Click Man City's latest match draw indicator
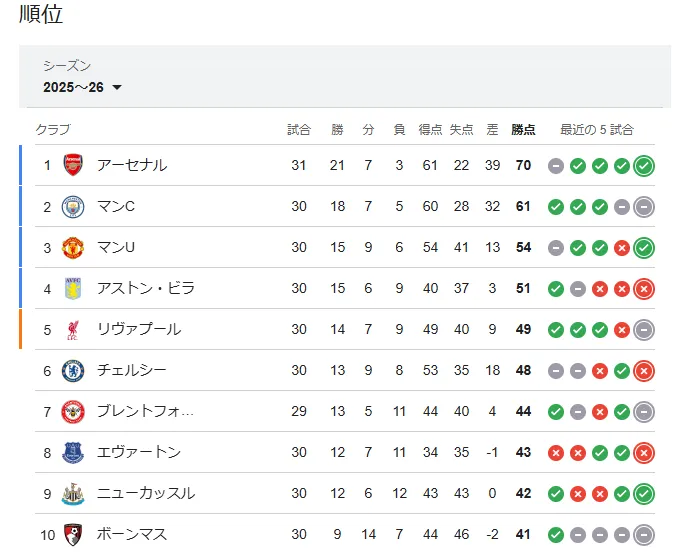The image size is (691, 554). tap(644, 206)
